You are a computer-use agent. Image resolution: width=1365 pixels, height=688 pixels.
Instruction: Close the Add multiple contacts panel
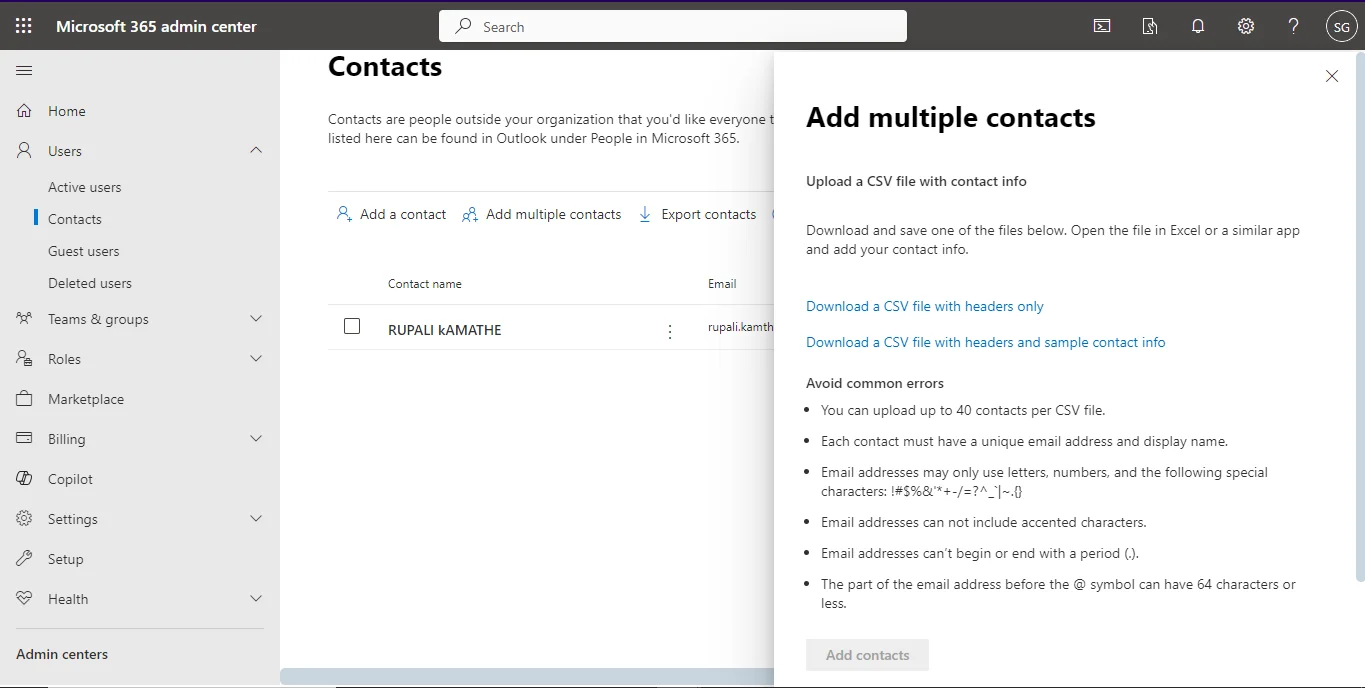coord(1332,76)
